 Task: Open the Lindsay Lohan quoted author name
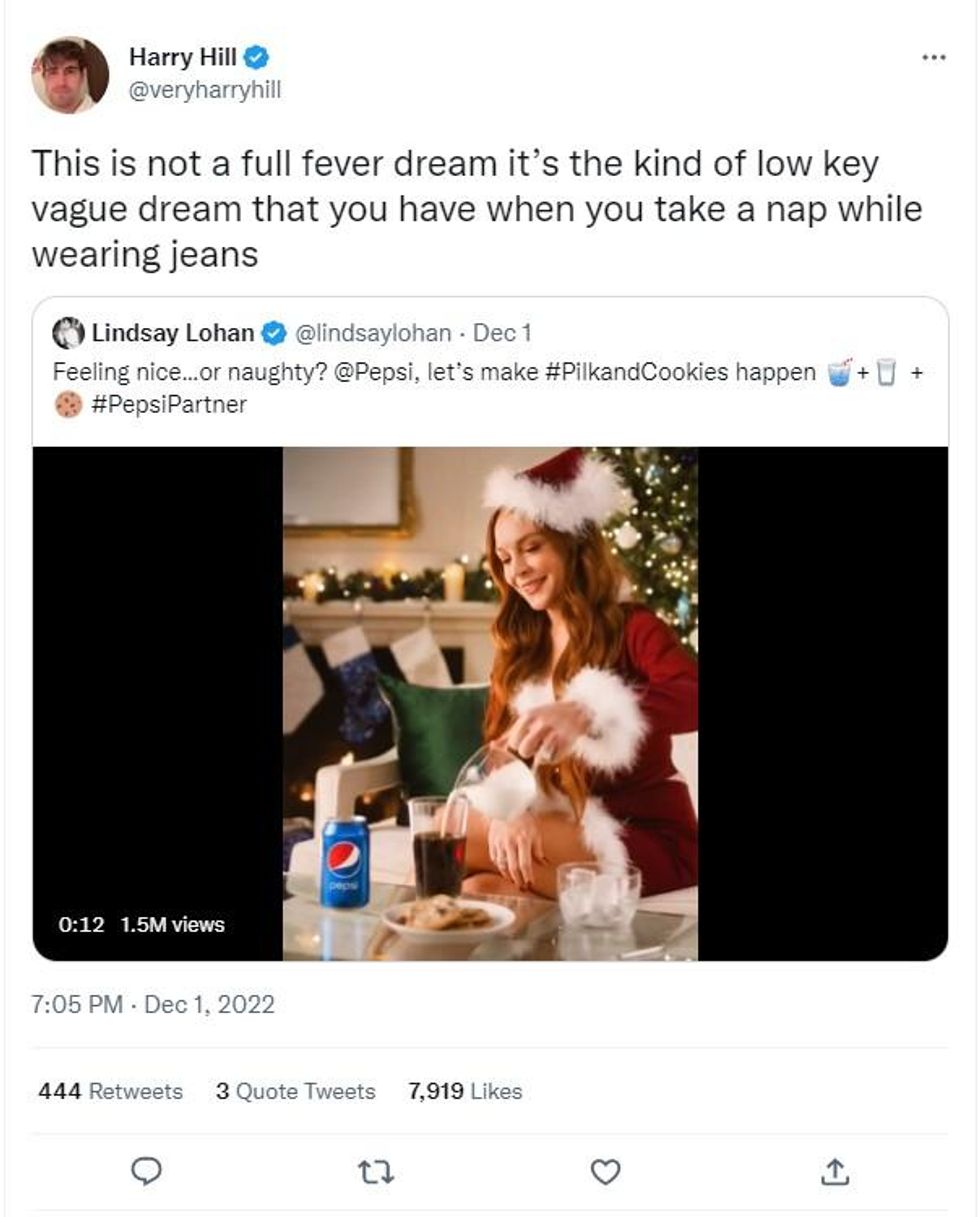[x=172, y=332]
